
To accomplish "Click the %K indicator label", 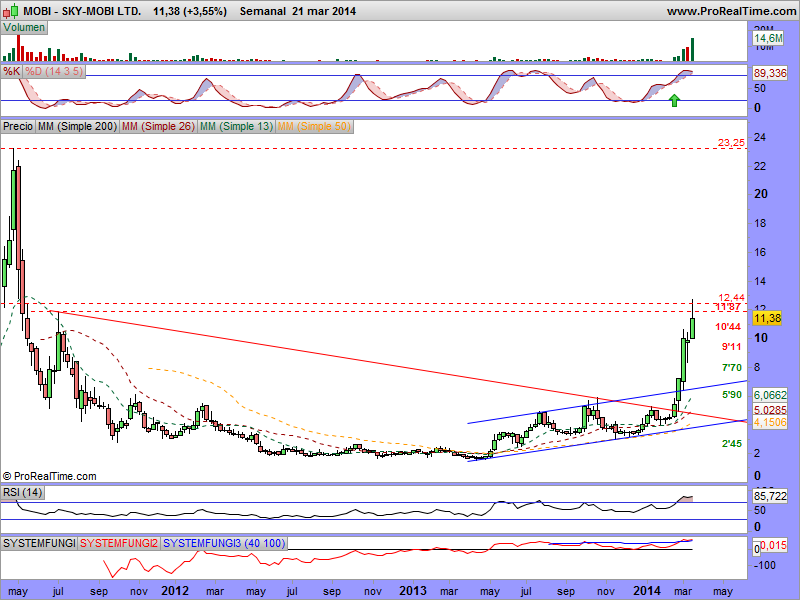I will pyautogui.click(x=12, y=72).
